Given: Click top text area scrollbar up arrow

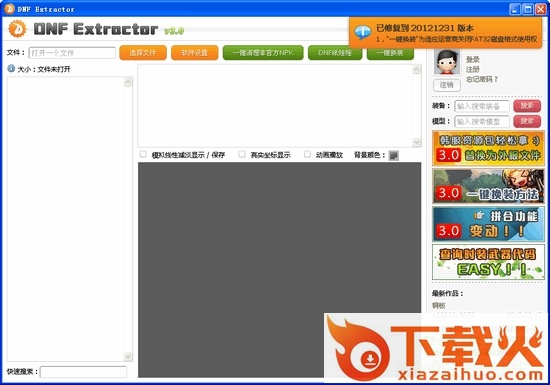Looking at the screenshot, I should [x=417, y=69].
